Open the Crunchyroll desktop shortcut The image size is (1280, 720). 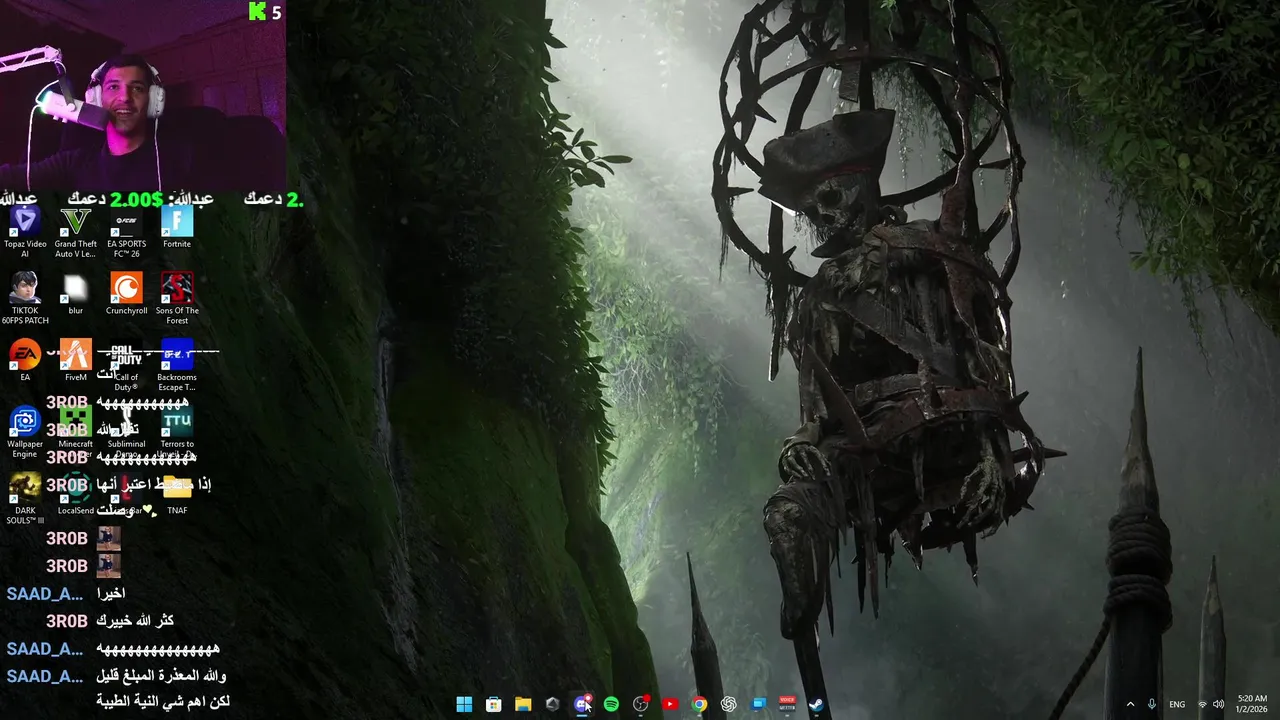pos(126,295)
